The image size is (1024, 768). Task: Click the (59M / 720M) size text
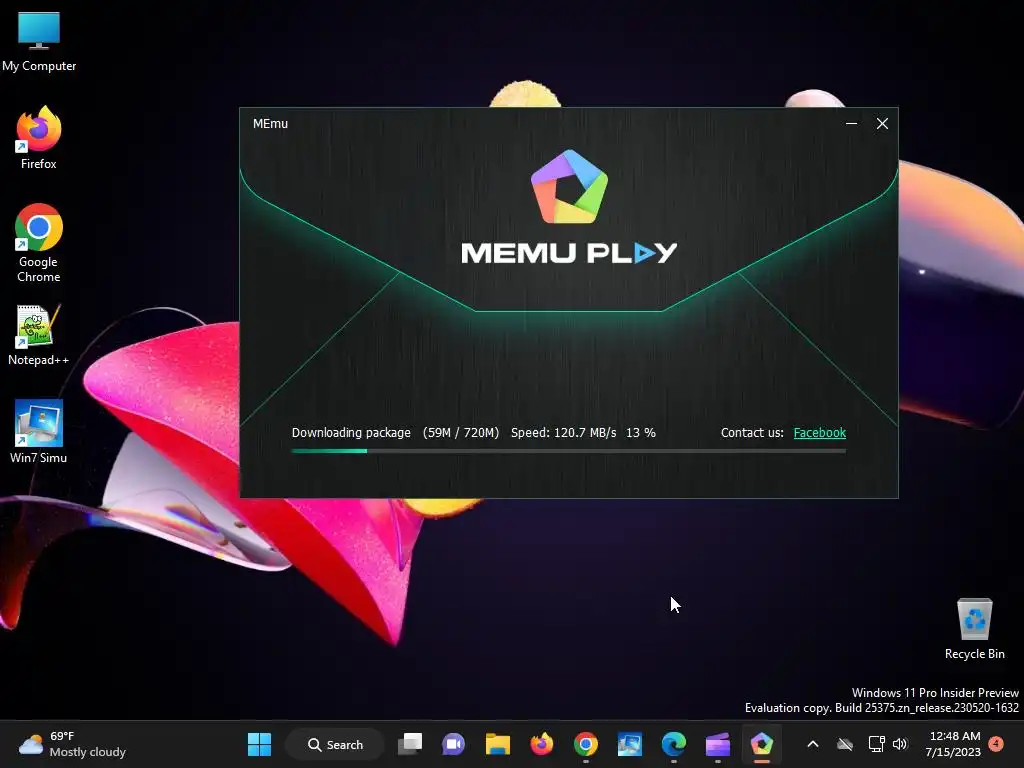[x=461, y=432]
